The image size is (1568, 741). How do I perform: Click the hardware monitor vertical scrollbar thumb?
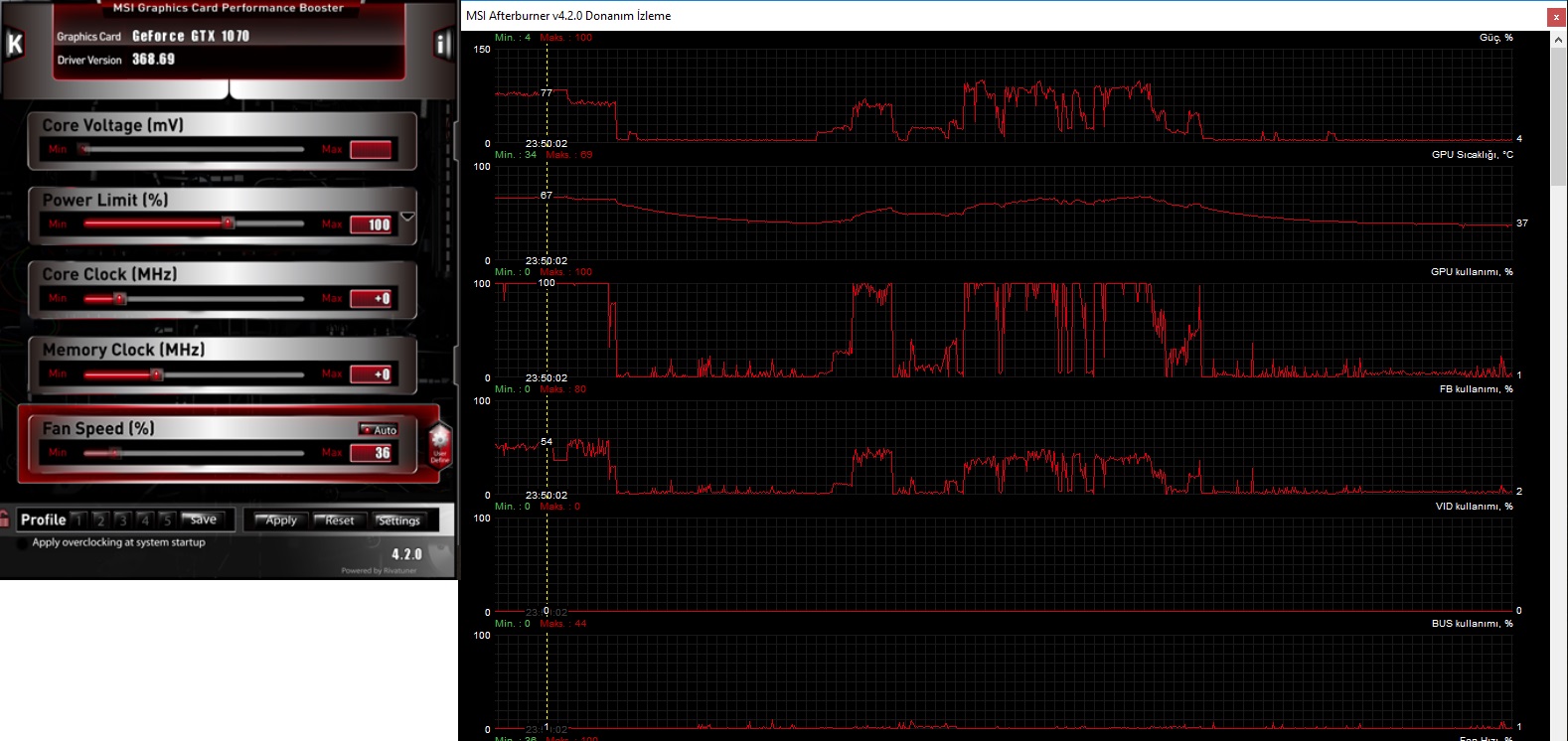(1558, 115)
